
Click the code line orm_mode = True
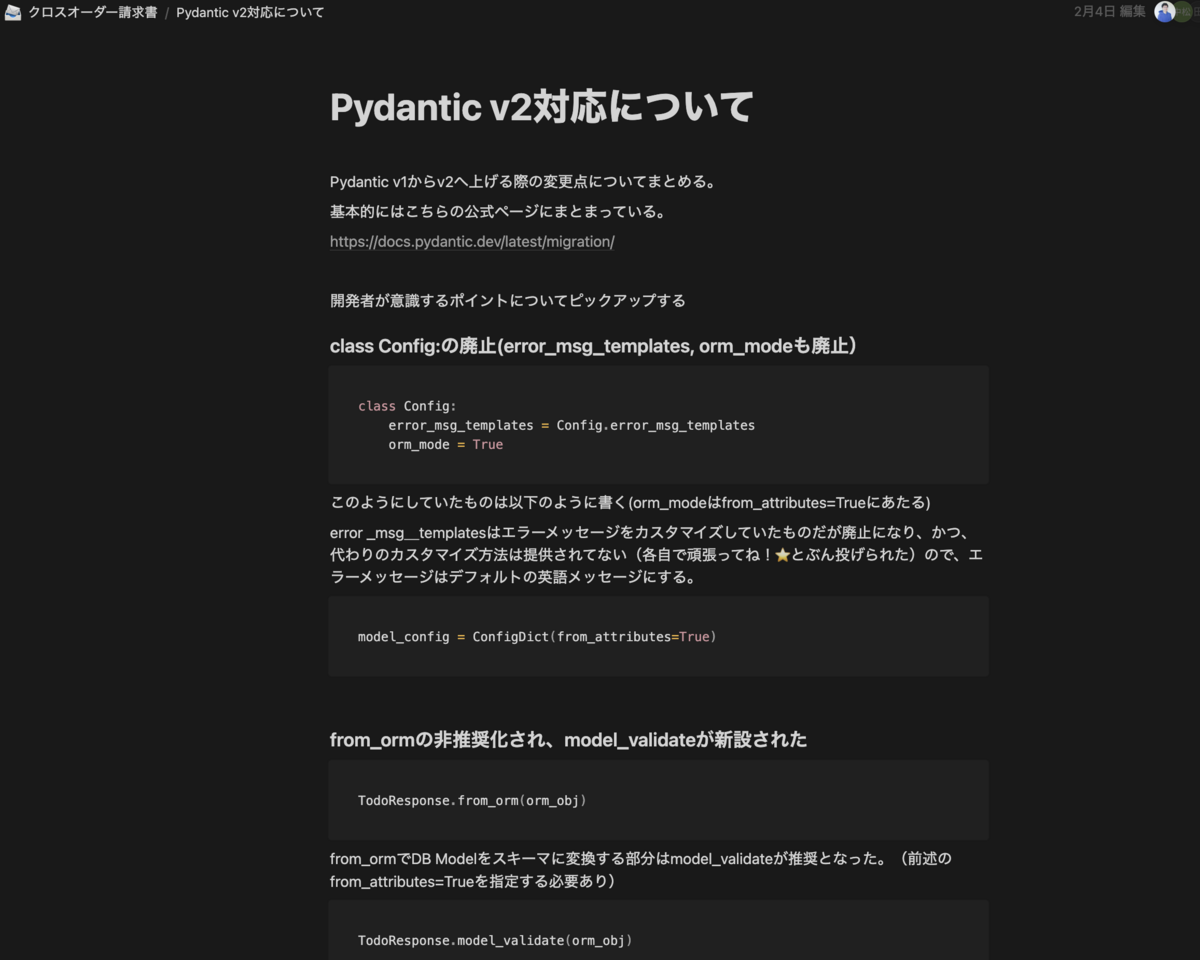click(446, 444)
